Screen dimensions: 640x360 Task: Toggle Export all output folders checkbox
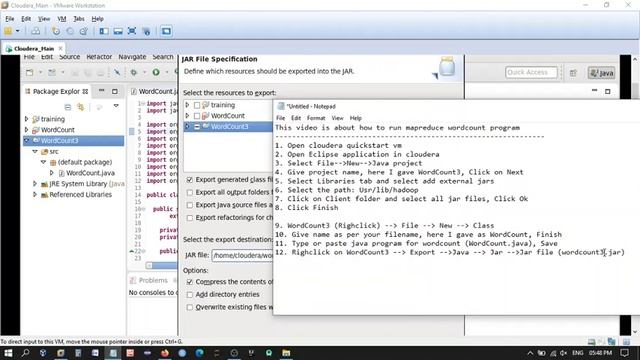(x=189, y=192)
